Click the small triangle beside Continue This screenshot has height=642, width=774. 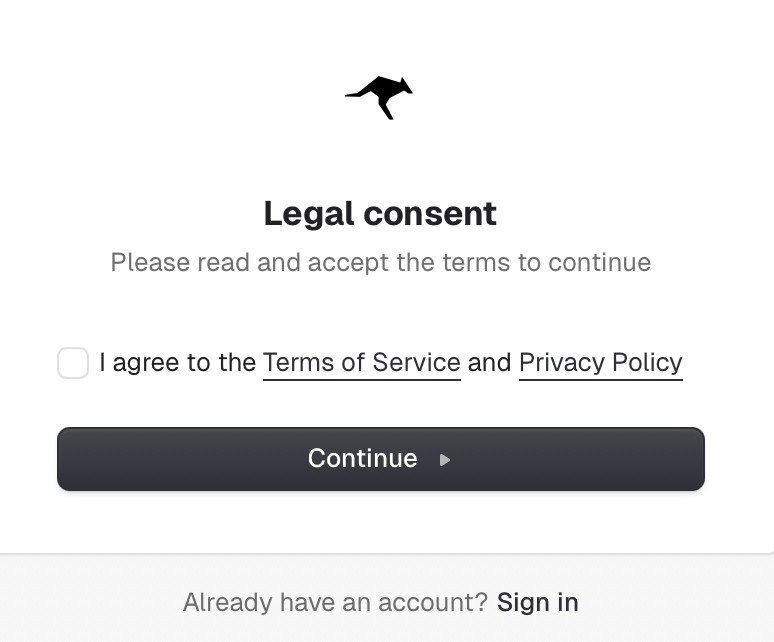coord(445,460)
